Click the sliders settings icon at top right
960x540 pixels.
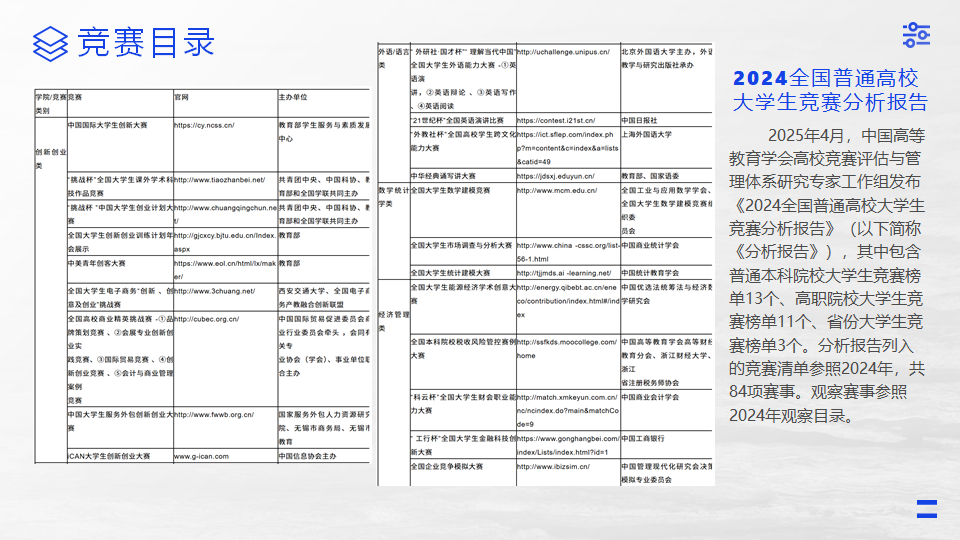916,35
